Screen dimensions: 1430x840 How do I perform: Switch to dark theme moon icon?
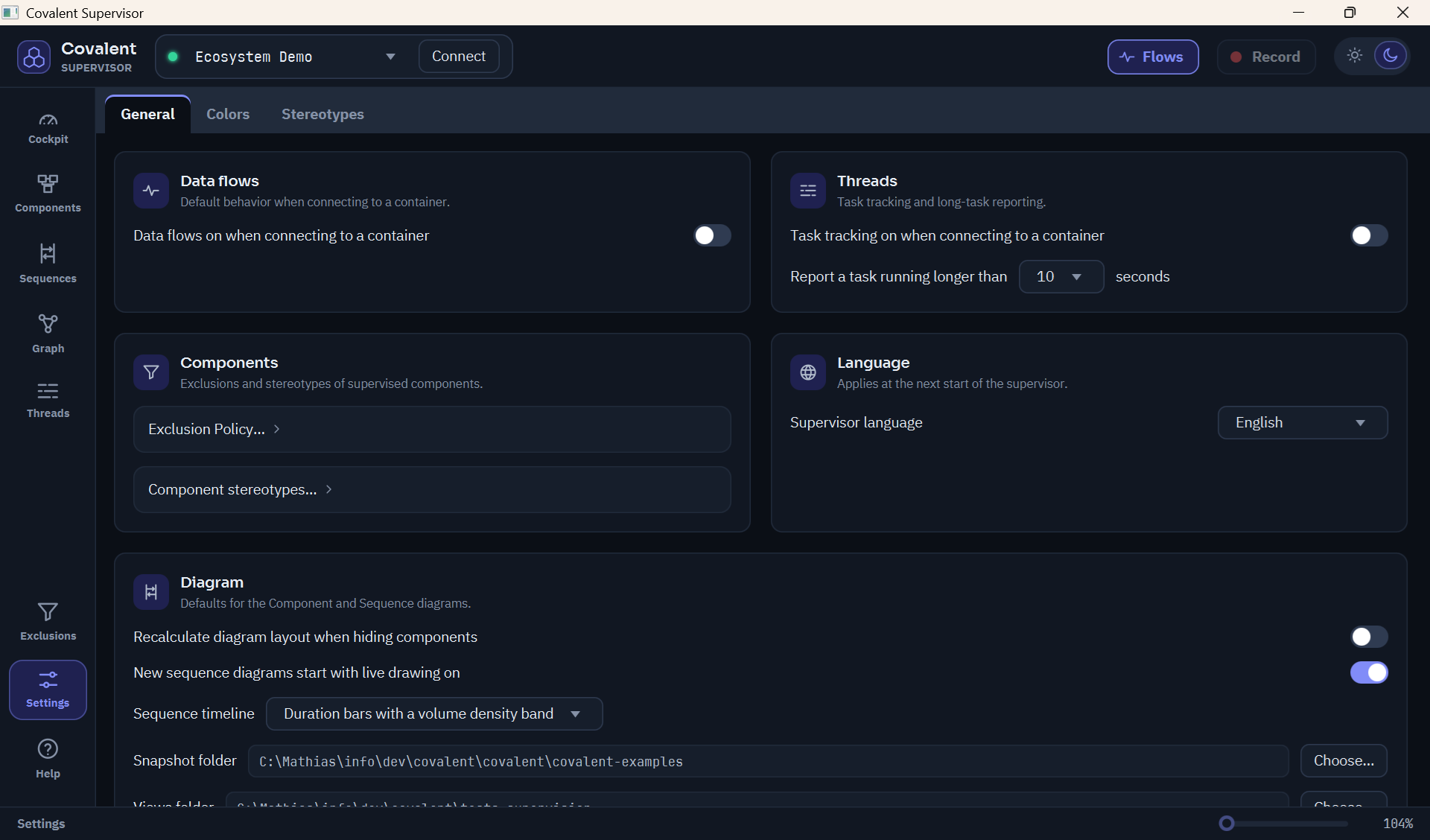point(1390,56)
